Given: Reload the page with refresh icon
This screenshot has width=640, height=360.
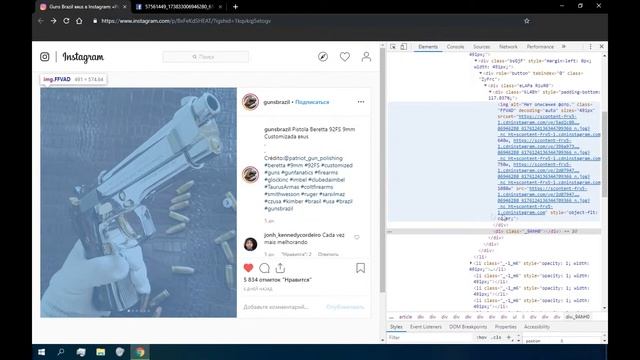Looking at the screenshot, I should [x=66, y=21].
